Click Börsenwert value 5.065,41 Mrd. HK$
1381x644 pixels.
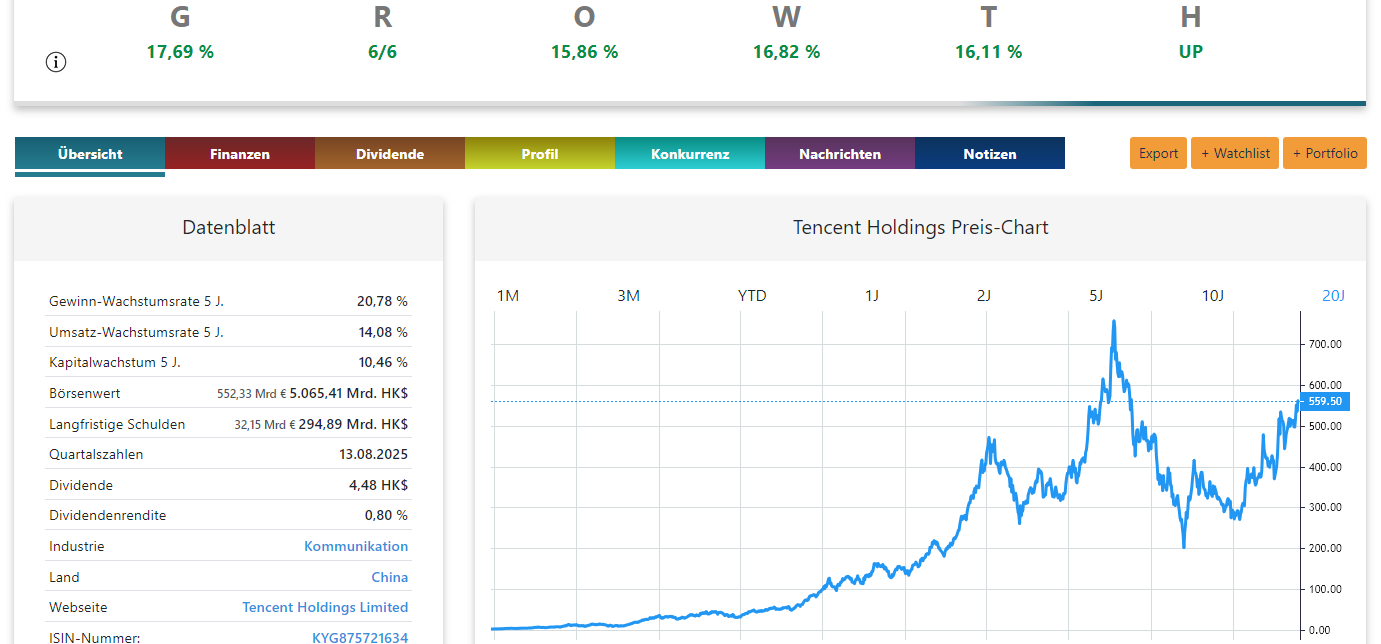click(x=349, y=393)
